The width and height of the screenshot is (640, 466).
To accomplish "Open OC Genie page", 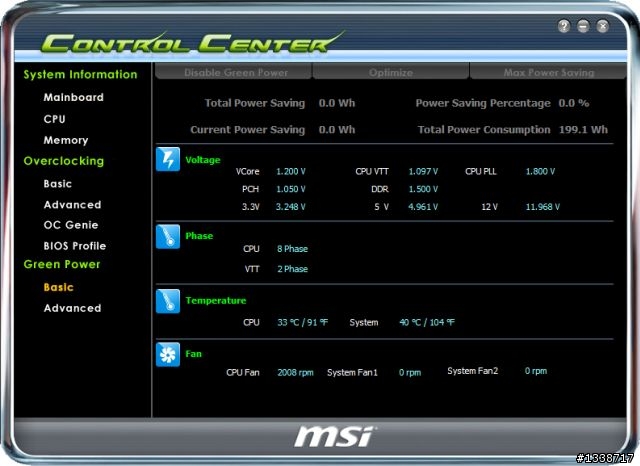I will [71, 225].
